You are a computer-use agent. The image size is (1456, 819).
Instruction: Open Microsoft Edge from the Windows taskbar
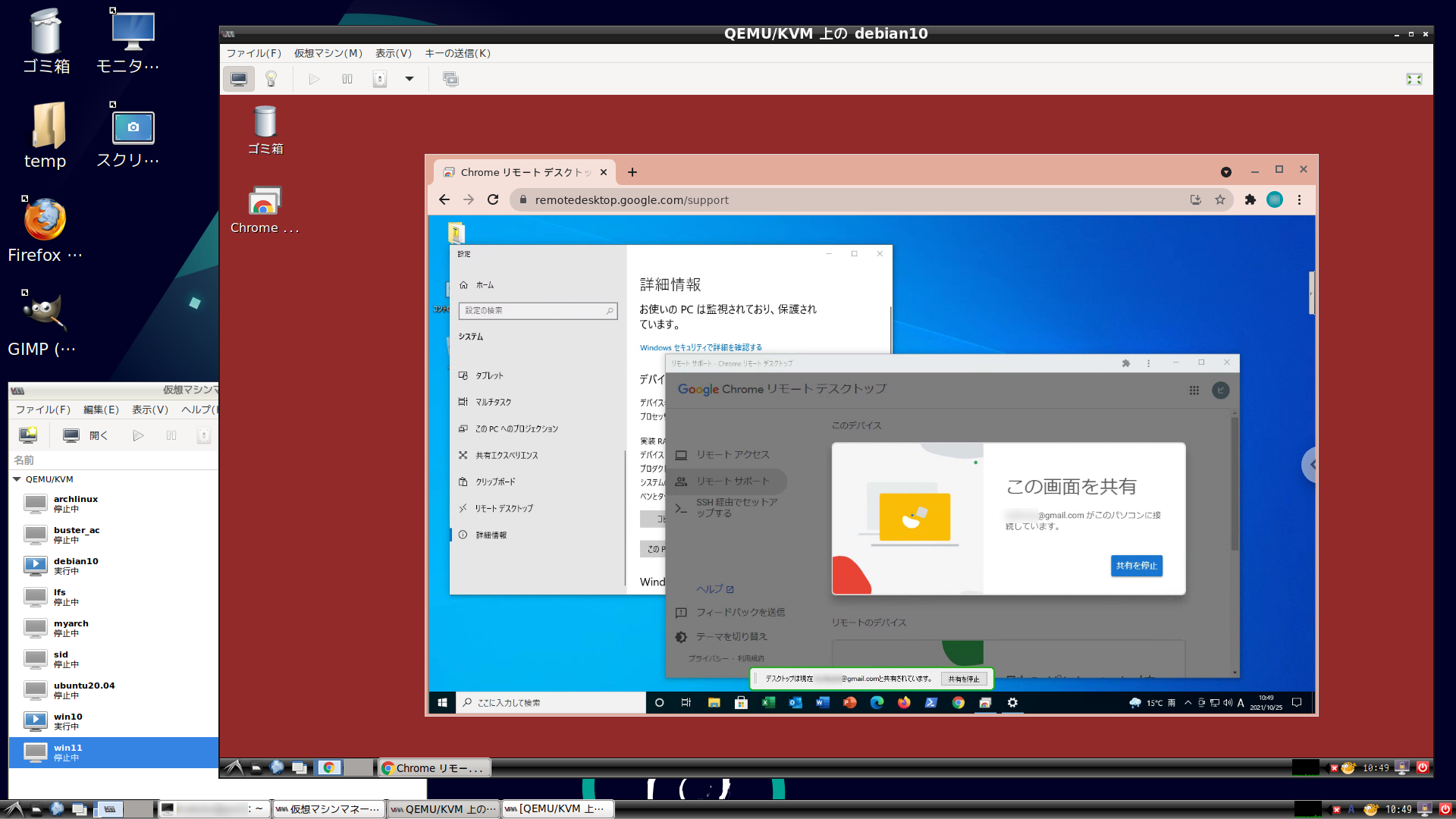coord(877,702)
